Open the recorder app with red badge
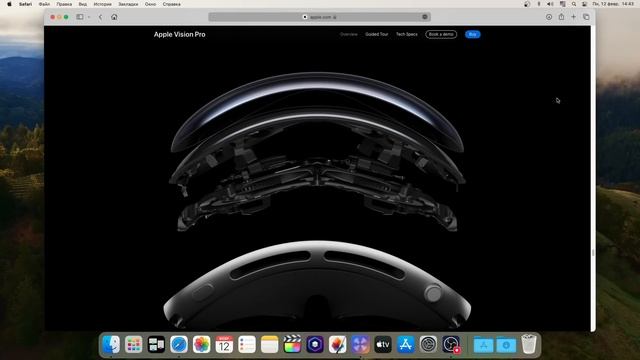 451,344
